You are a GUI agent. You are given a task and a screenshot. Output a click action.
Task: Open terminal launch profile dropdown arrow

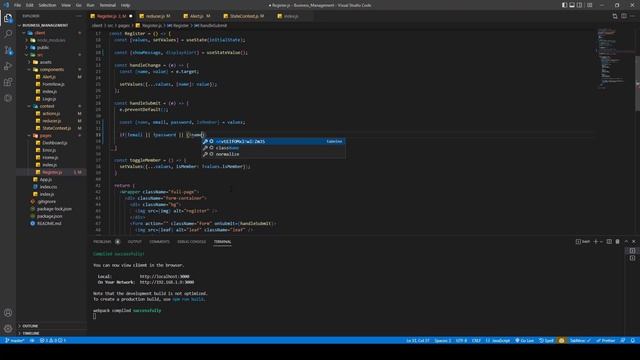601,242
